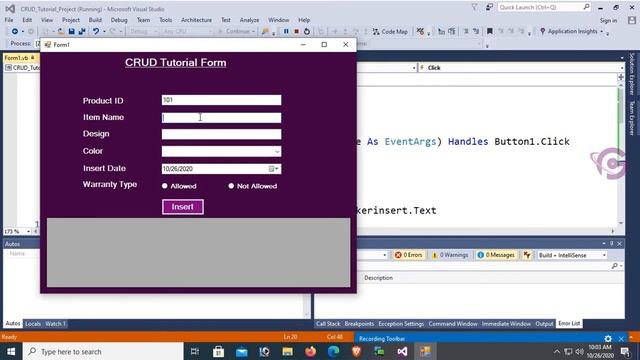Launch Microsoft Edge from taskbar

pos(333,351)
